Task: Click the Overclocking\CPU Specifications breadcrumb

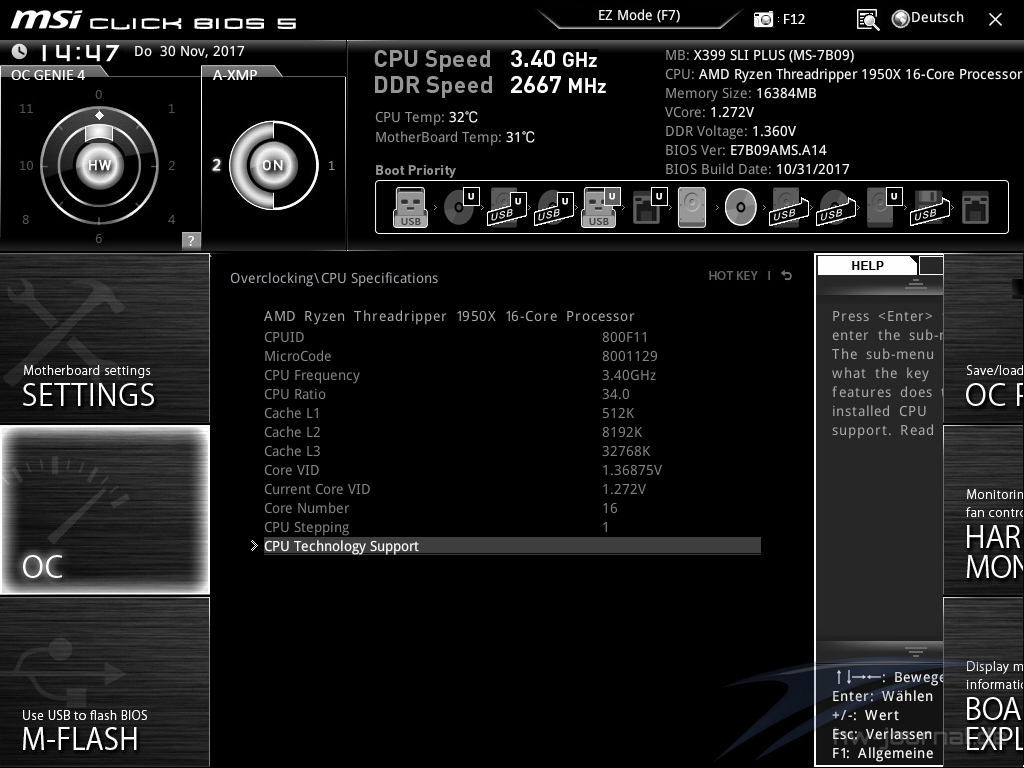Action: point(334,278)
